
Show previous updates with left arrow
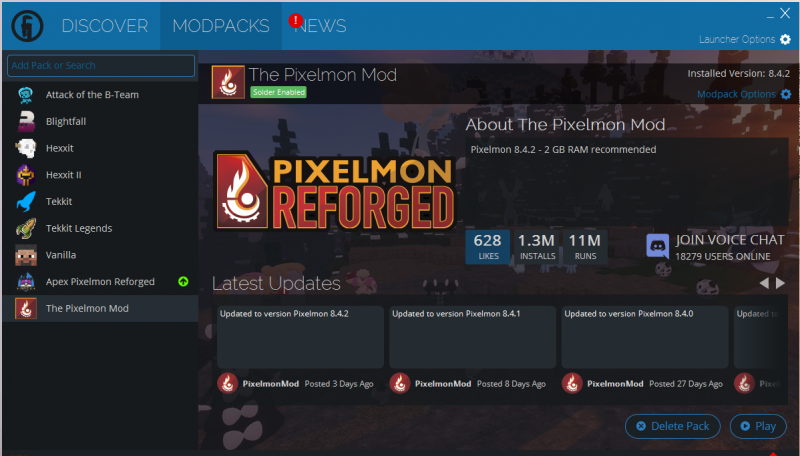pos(764,284)
